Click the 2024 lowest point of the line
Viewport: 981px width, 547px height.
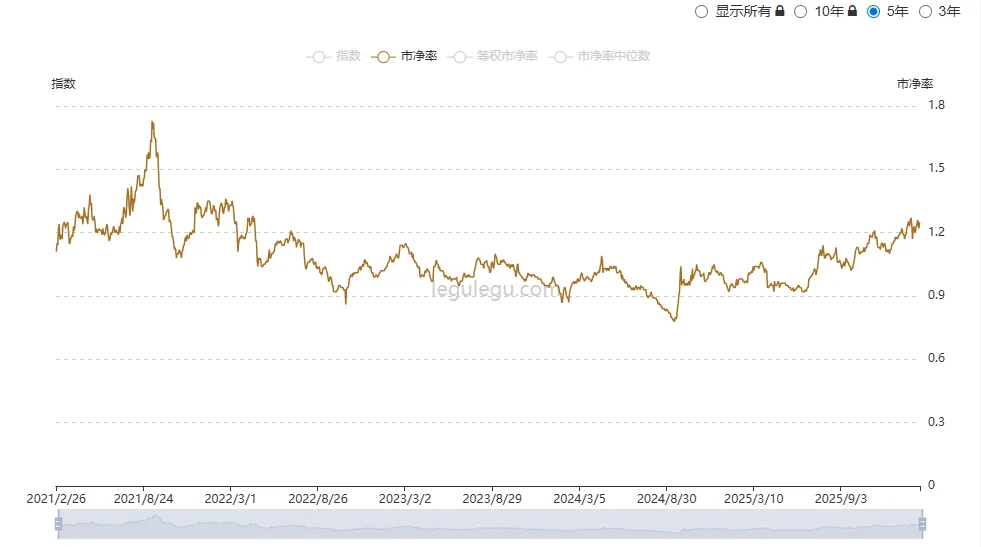(x=674, y=320)
